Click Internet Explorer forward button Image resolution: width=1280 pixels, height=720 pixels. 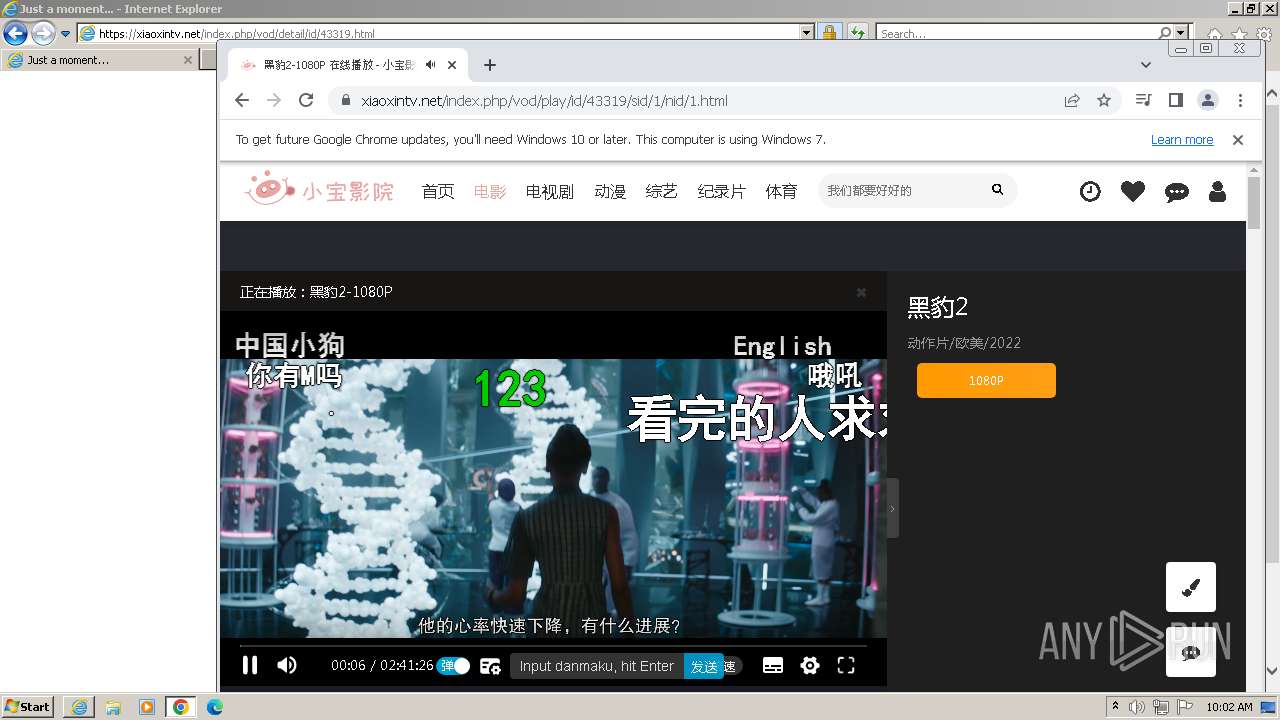click(x=42, y=33)
